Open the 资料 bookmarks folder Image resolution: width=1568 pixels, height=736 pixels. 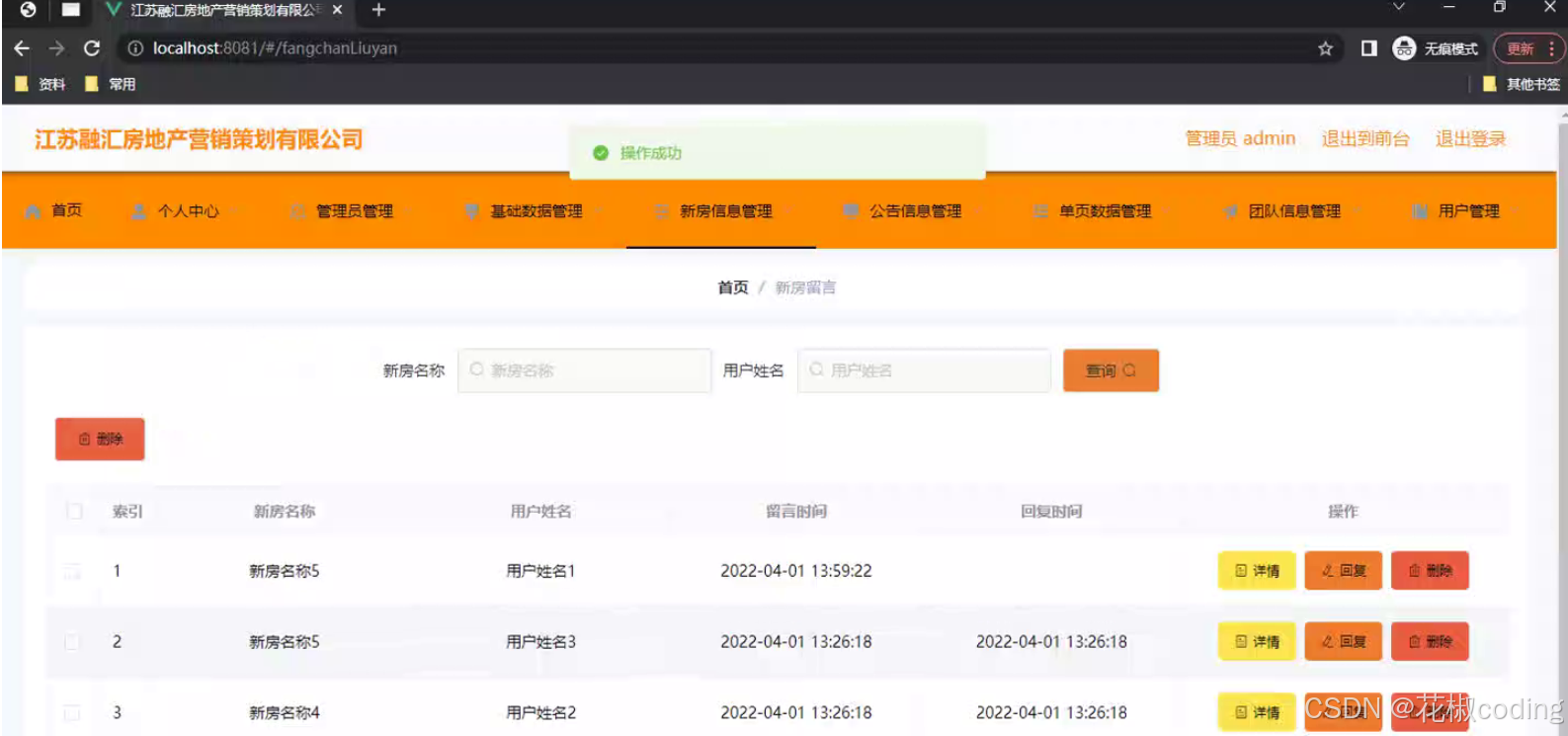(41, 84)
